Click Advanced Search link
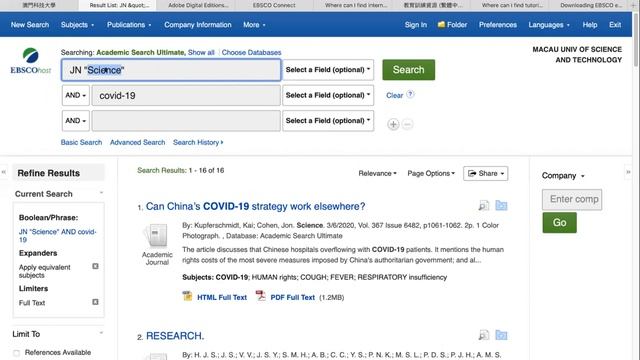Screen dimensions: 640x360 [138, 142]
